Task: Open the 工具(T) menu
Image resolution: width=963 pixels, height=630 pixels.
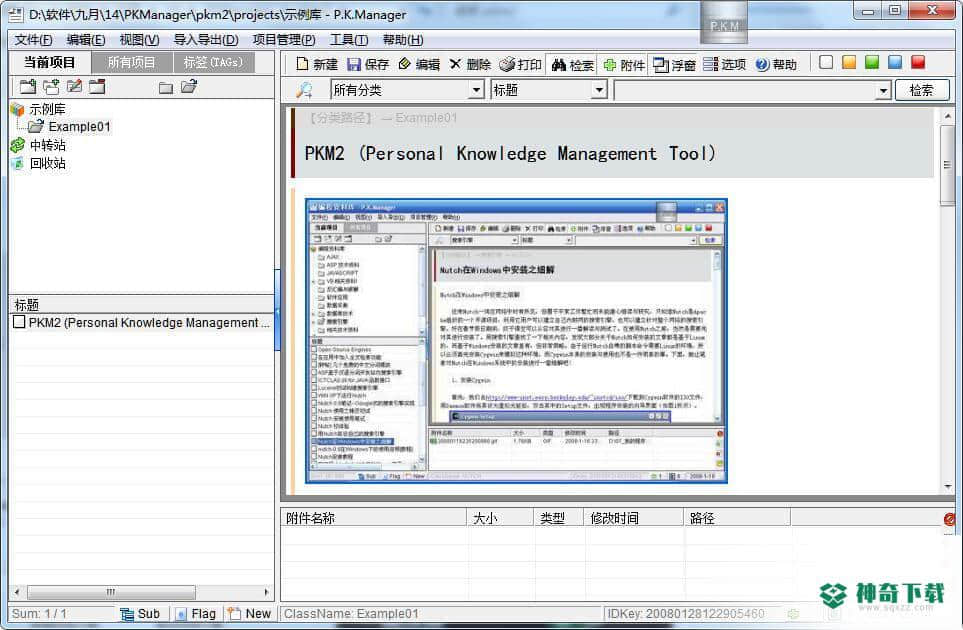Action: (349, 40)
